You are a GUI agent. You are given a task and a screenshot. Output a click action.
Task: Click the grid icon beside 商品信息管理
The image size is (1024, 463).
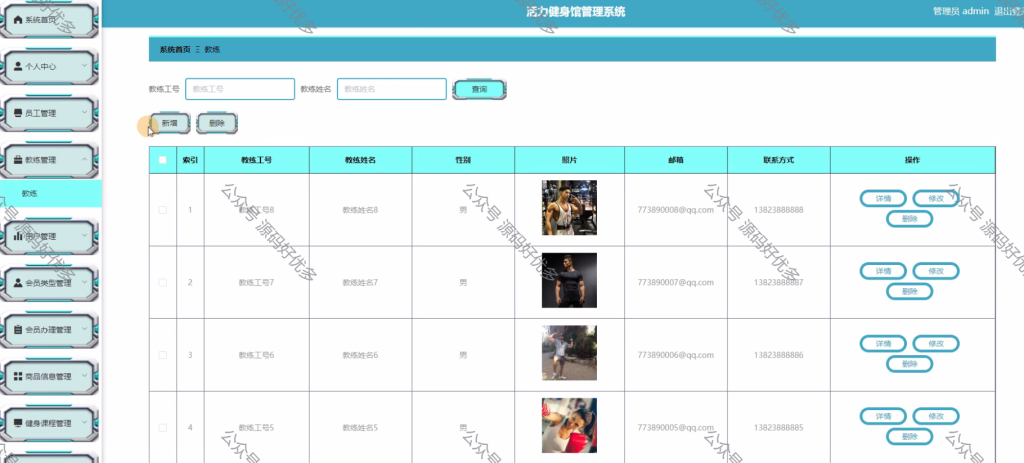pyautogui.click(x=18, y=377)
